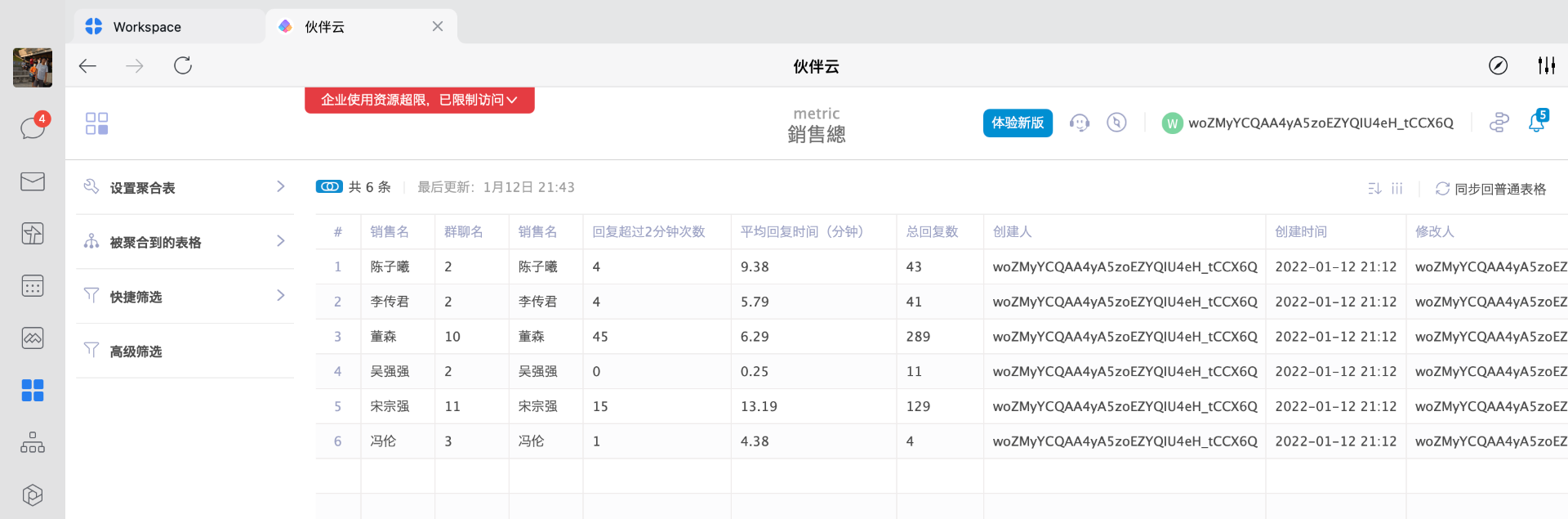Image resolution: width=1568 pixels, height=519 pixels.
Task: Open 高级筛选 advanced filter
Action: pos(136,351)
